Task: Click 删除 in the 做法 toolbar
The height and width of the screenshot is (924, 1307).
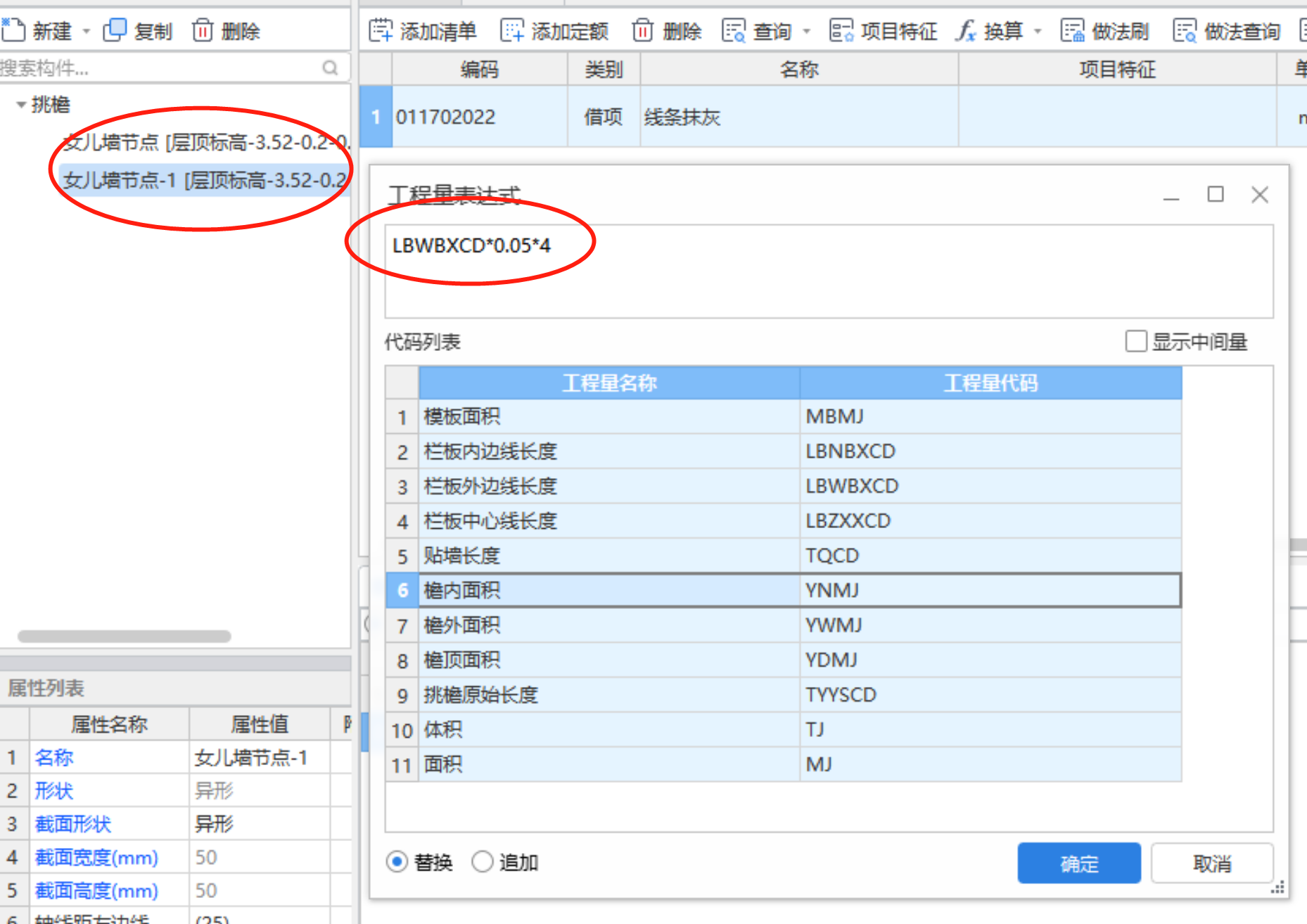Action: 667,31
